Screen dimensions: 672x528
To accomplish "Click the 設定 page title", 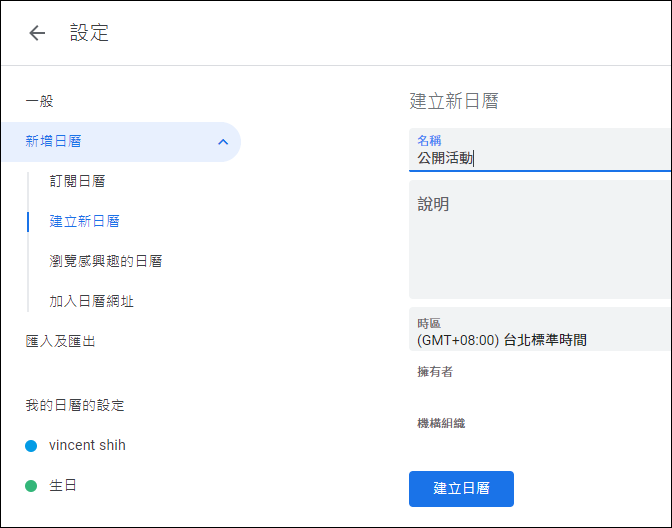I will (89, 33).
